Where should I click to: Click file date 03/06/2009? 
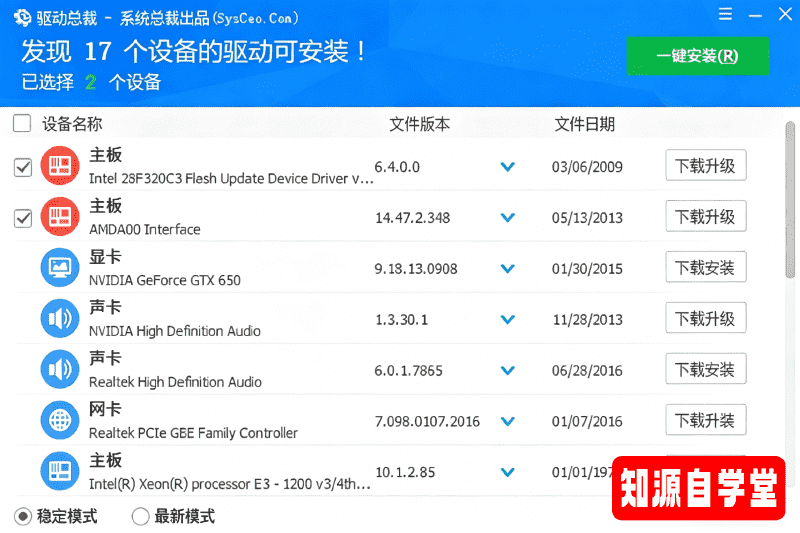(587, 167)
